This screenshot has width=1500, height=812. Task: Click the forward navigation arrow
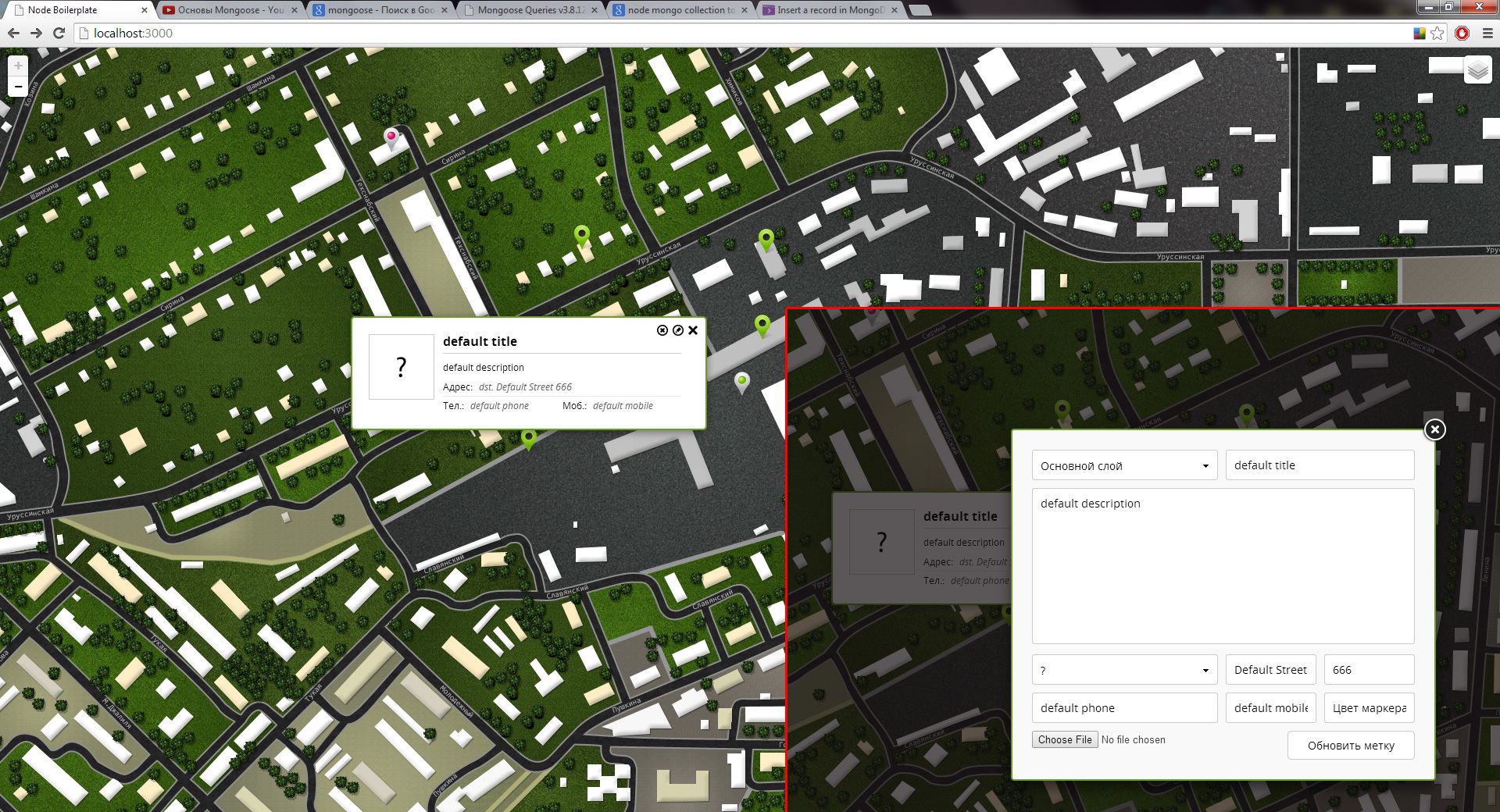click(x=36, y=34)
